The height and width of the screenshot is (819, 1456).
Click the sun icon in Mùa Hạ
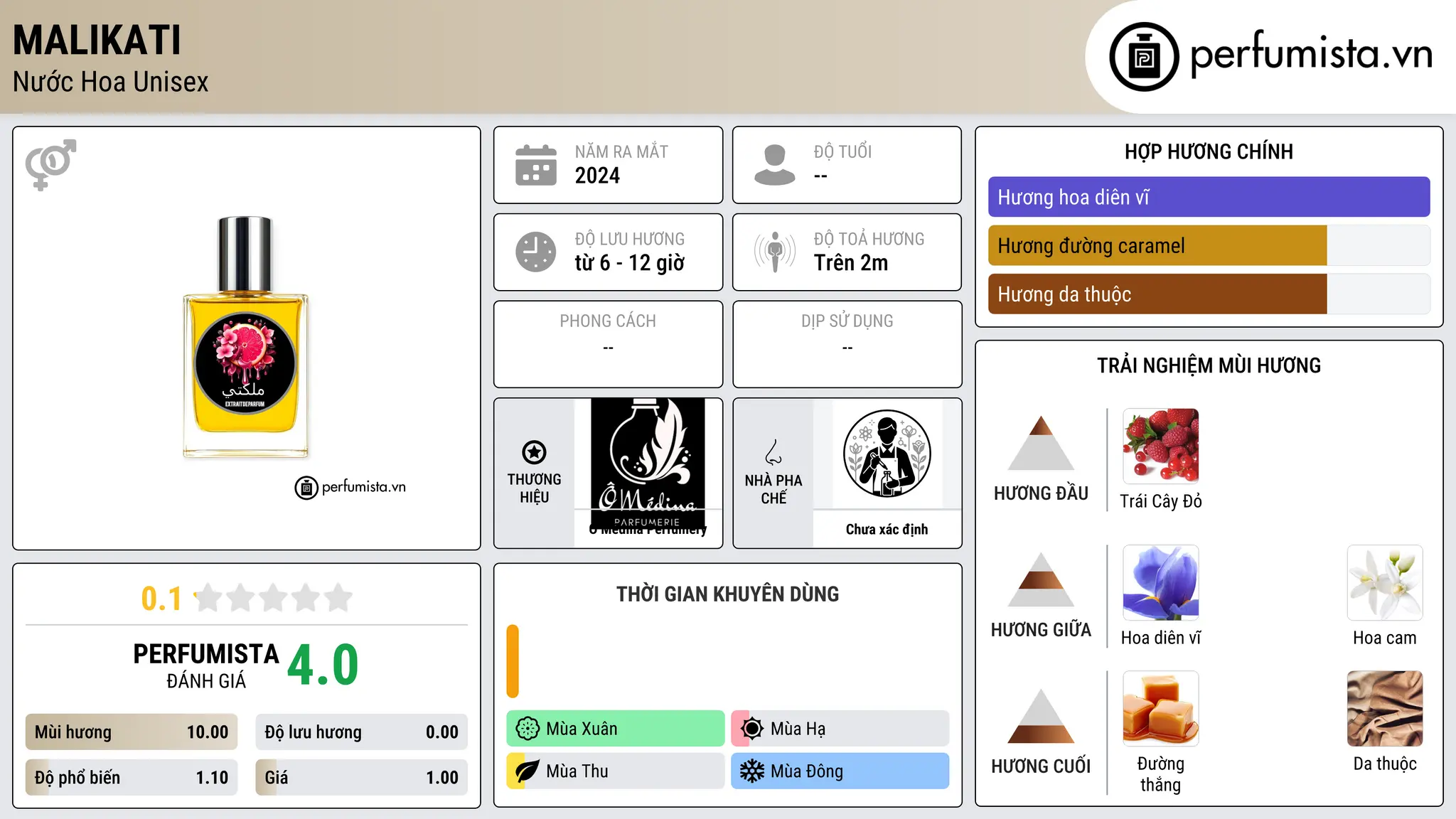(x=752, y=729)
